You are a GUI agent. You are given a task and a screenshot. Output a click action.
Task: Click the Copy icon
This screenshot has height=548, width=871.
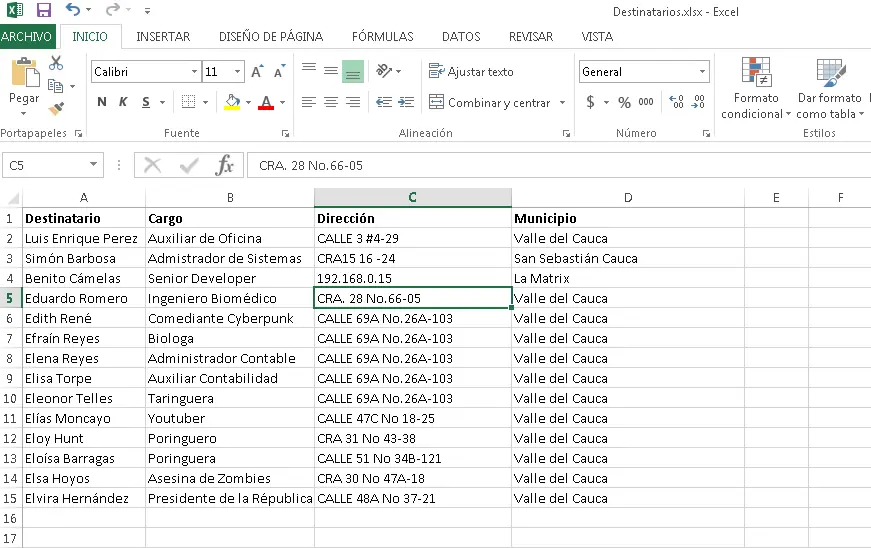coord(56,86)
